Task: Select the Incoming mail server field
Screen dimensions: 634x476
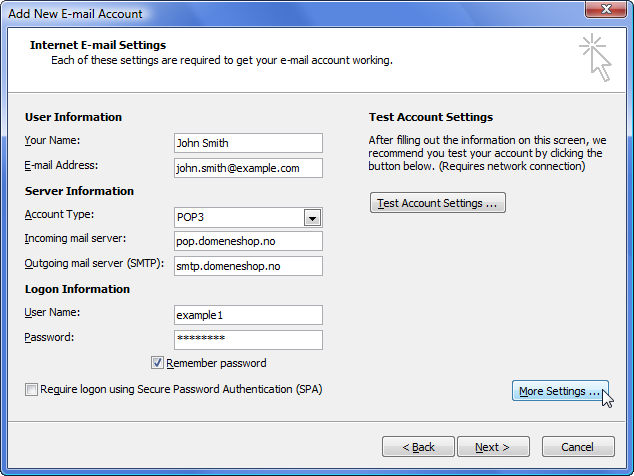Action: pyautogui.click(x=248, y=241)
